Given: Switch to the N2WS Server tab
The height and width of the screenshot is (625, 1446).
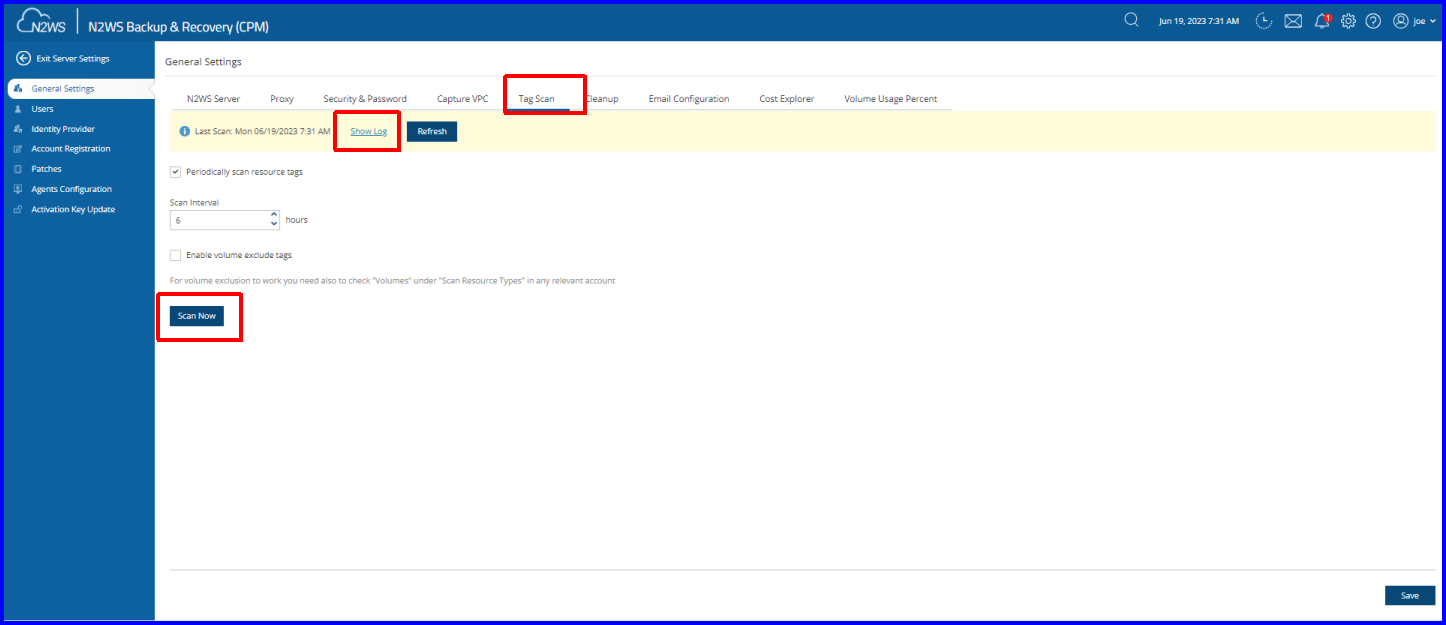Looking at the screenshot, I should [213, 99].
